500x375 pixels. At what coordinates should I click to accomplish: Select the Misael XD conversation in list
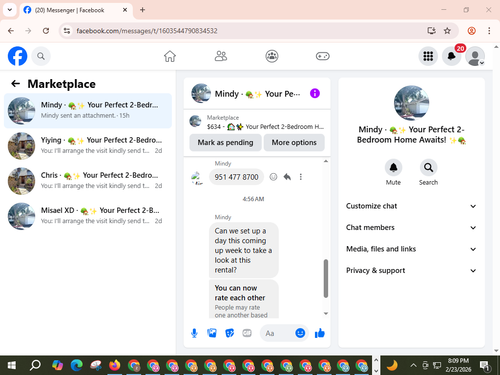tap(88, 216)
